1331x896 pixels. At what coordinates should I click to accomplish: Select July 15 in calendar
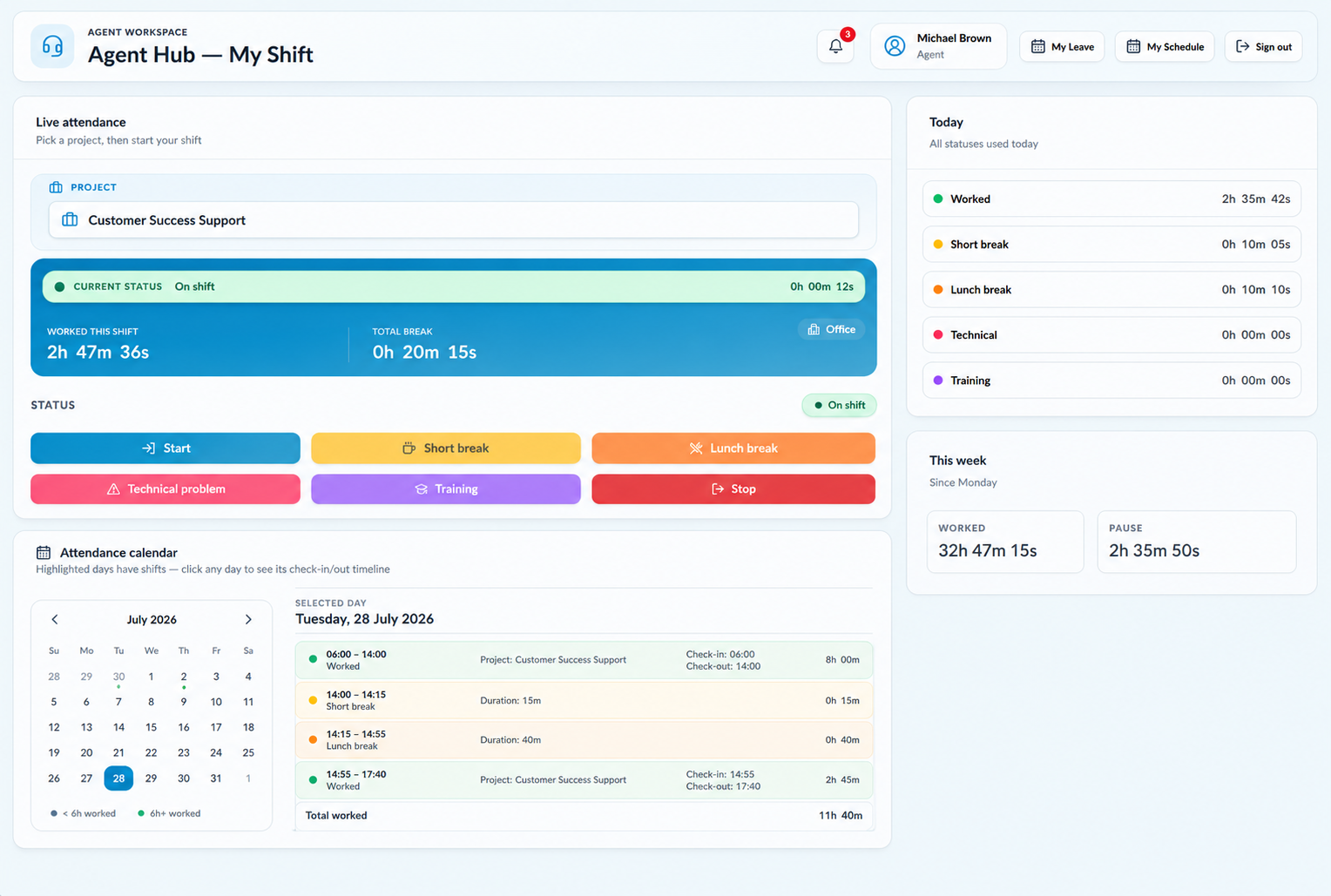(152, 727)
